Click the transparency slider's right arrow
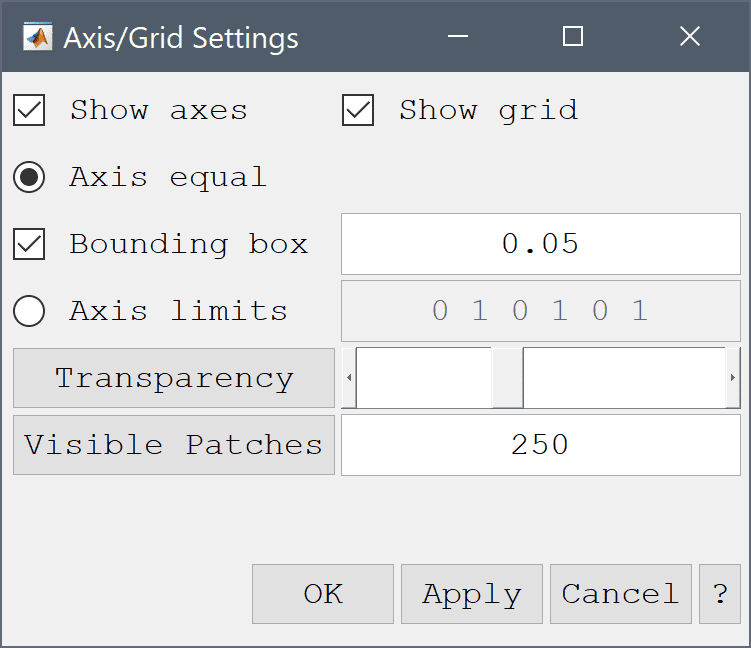 tap(733, 378)
